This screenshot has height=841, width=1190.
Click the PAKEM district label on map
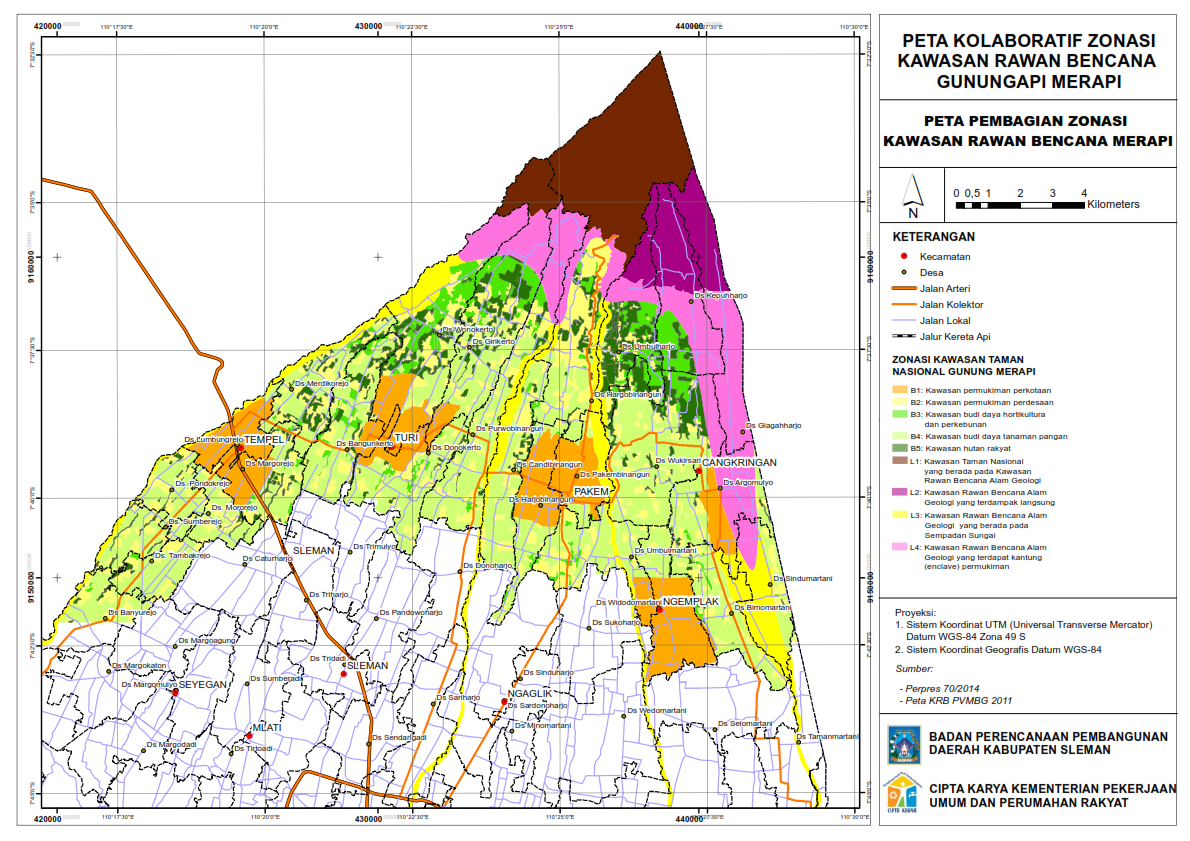pos(590,493)
